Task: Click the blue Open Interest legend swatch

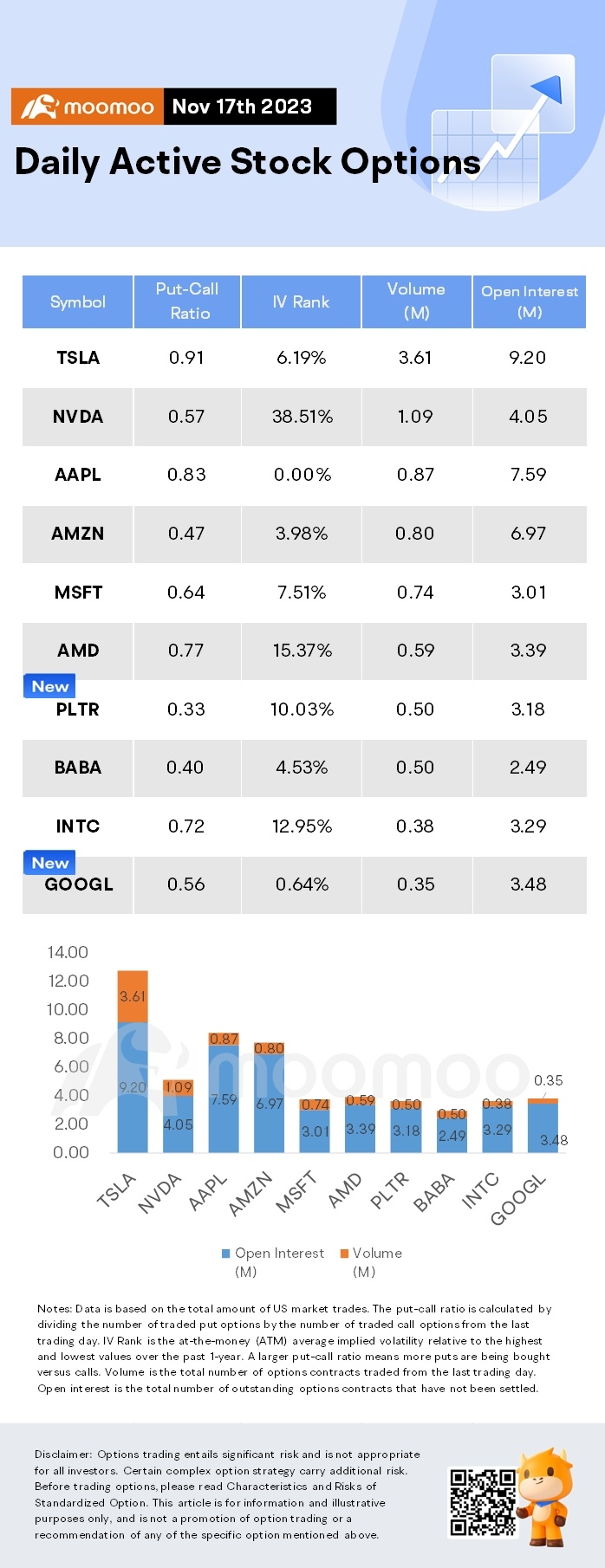Action: (226, 1254)
